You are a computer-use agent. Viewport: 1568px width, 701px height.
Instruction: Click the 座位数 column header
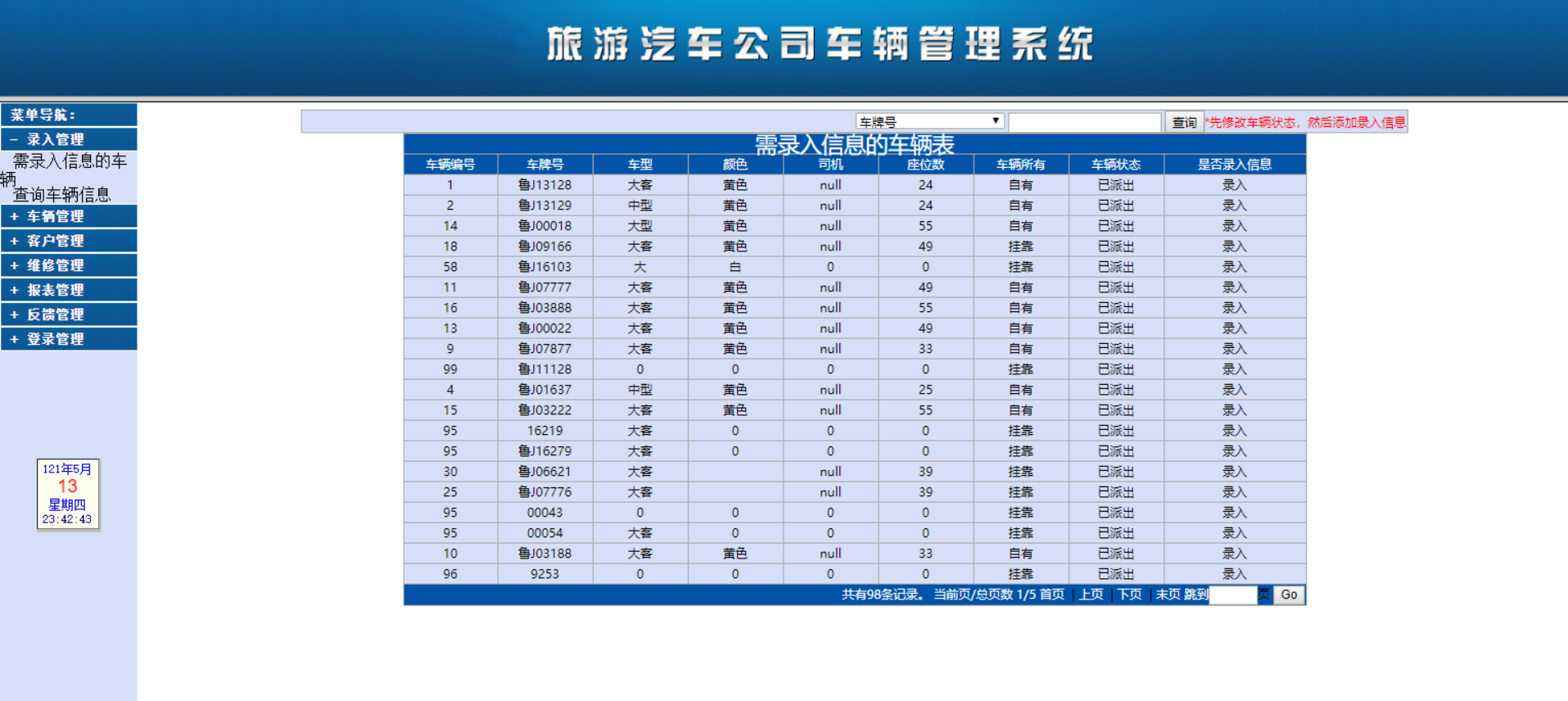(x=925, y=165)
